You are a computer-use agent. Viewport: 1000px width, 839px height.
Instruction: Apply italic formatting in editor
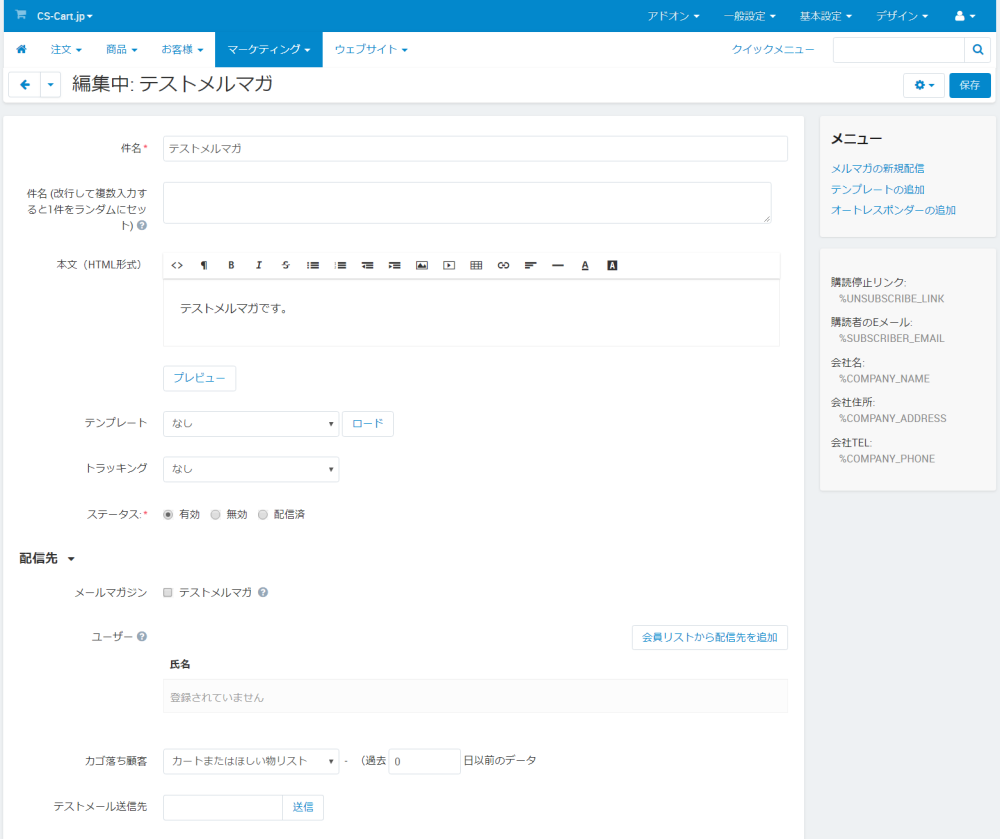click(258, 265)
